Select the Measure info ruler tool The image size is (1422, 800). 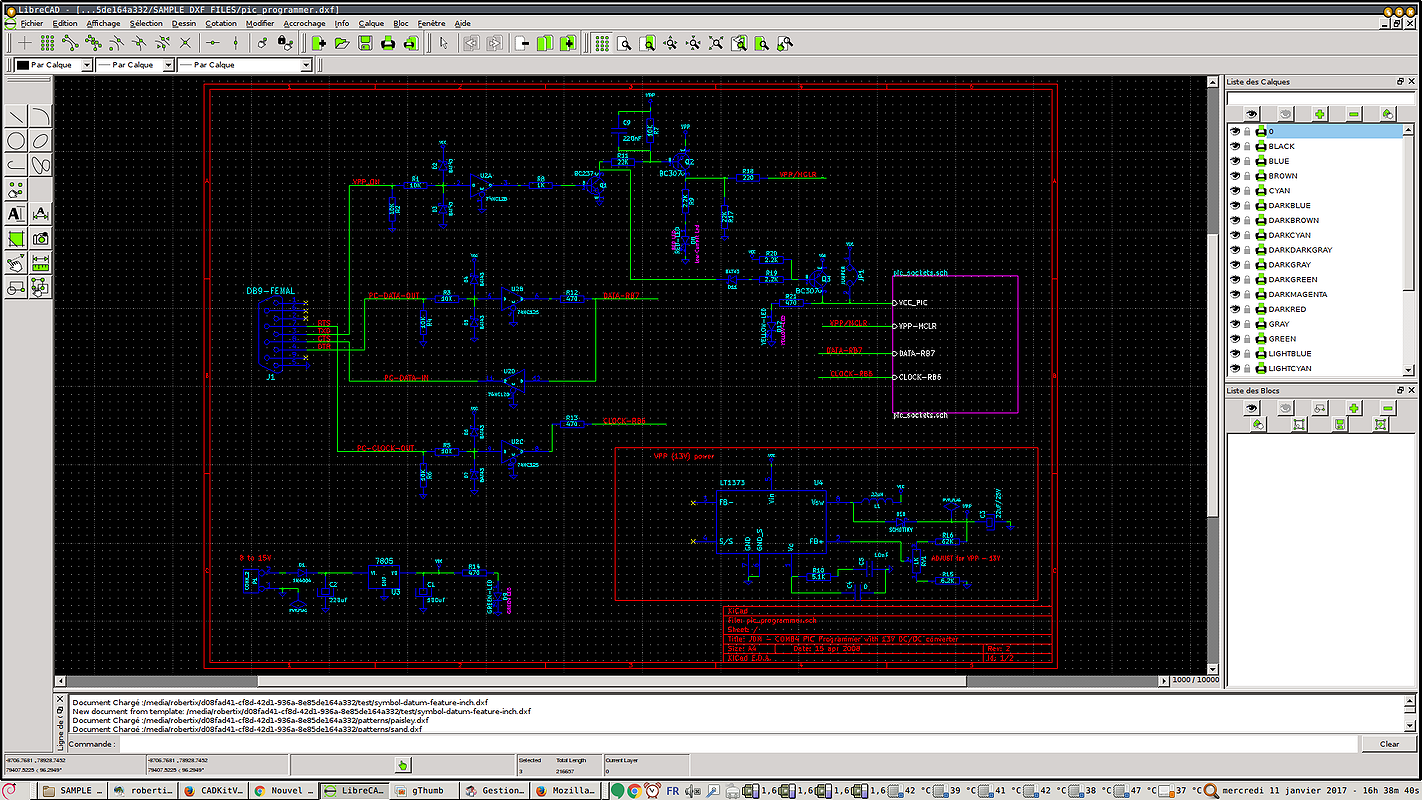point(40,262)
